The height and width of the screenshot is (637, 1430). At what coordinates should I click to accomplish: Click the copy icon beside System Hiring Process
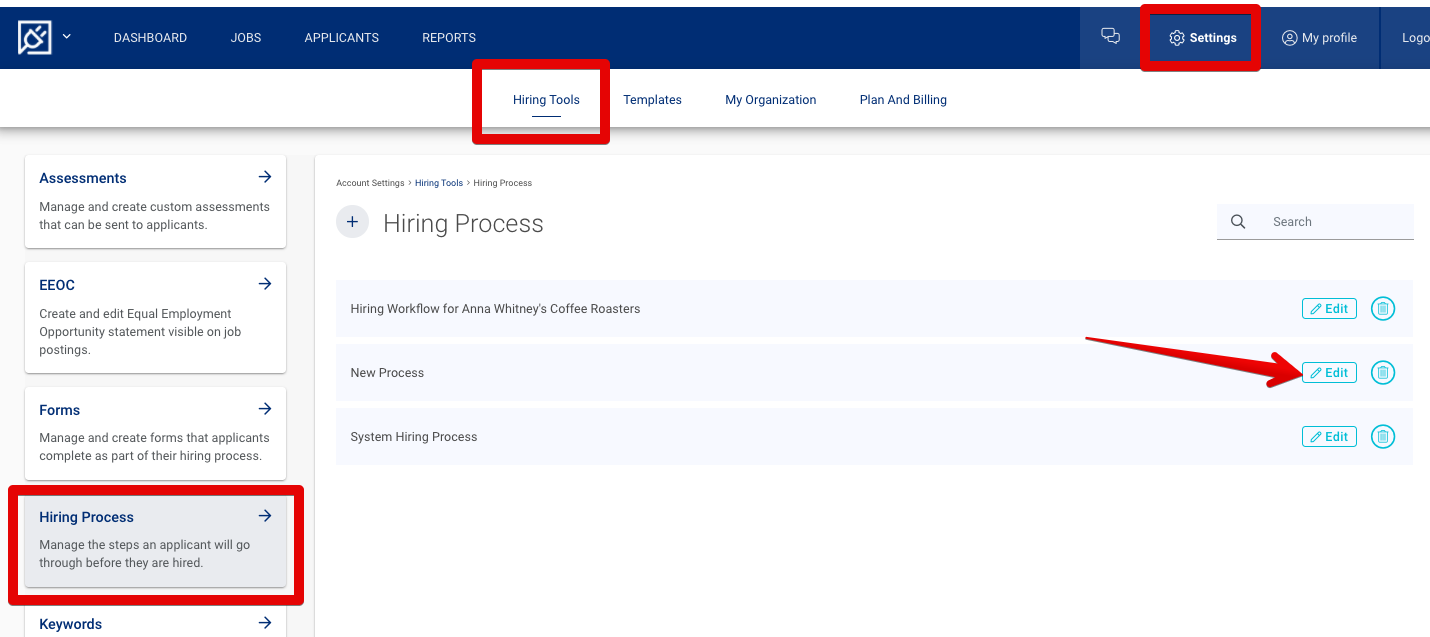(1383, 436)
